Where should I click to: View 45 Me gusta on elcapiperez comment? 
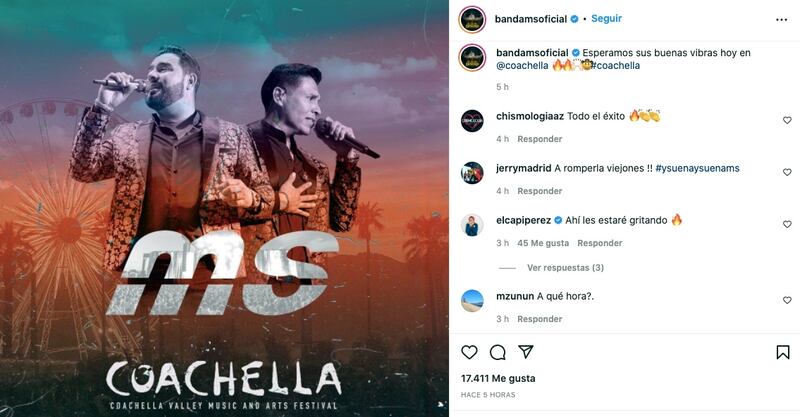(x=543, y=243)
